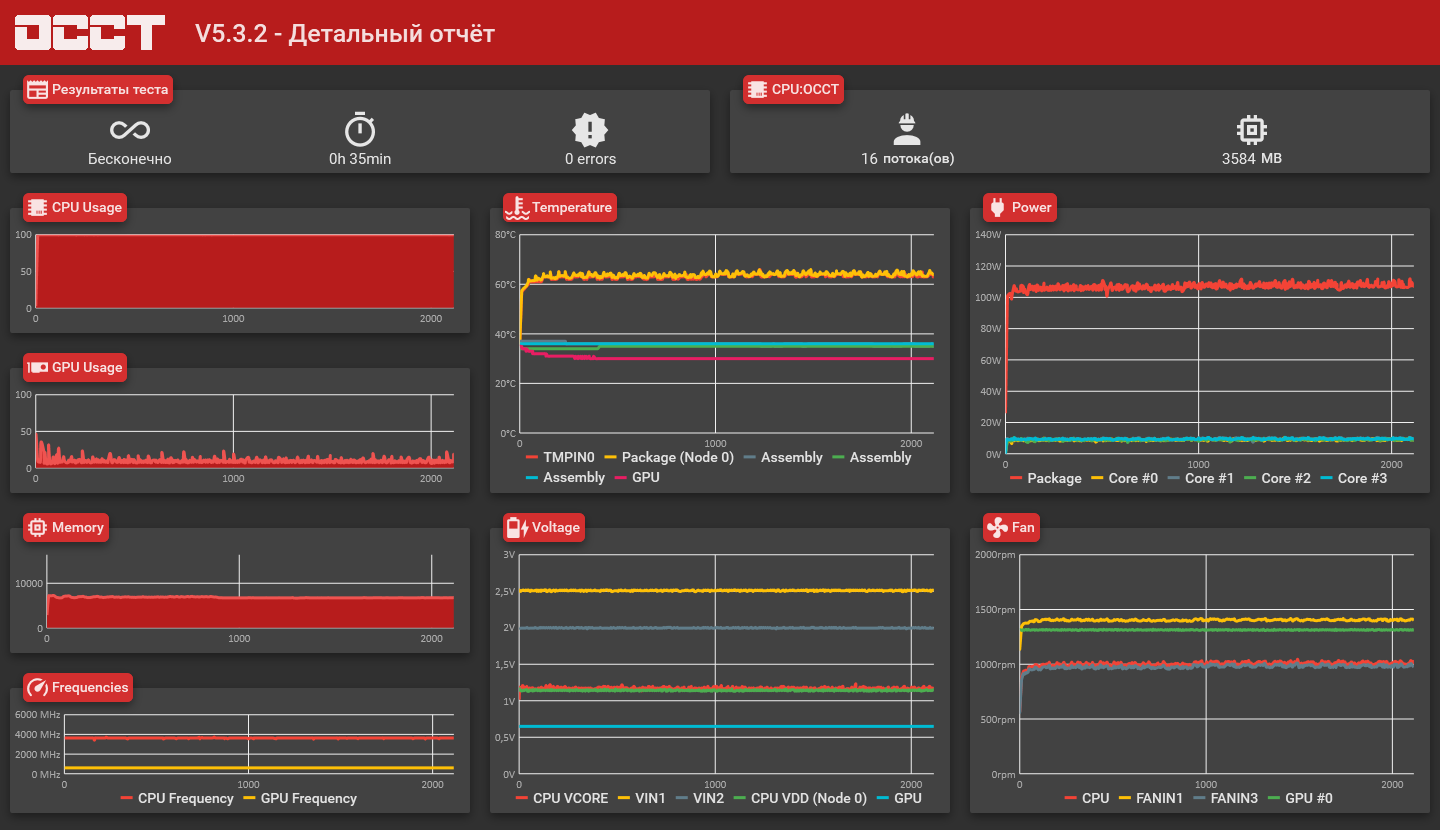Image resolution: width=1440 pixels, height=830 pixels.
Task: Toggle TMPIN0 series in Temperature legend
Action: (560, 457)
